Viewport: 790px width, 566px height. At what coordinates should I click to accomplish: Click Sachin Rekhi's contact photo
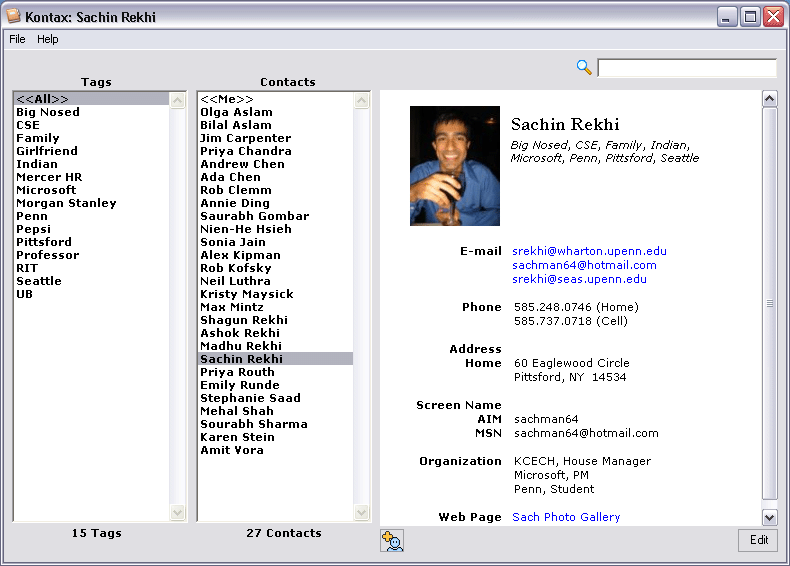pyautogui.click(x=455, y=166)
